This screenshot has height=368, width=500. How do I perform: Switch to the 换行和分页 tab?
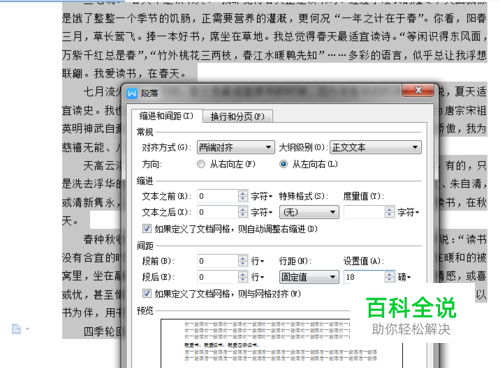click(238, 116)
